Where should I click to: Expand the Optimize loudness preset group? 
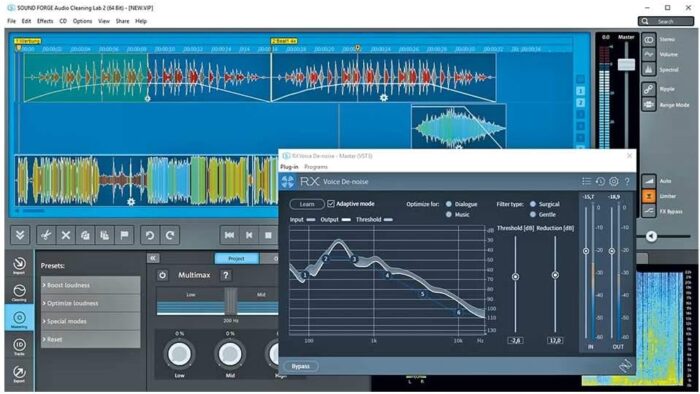coord(91,303)
